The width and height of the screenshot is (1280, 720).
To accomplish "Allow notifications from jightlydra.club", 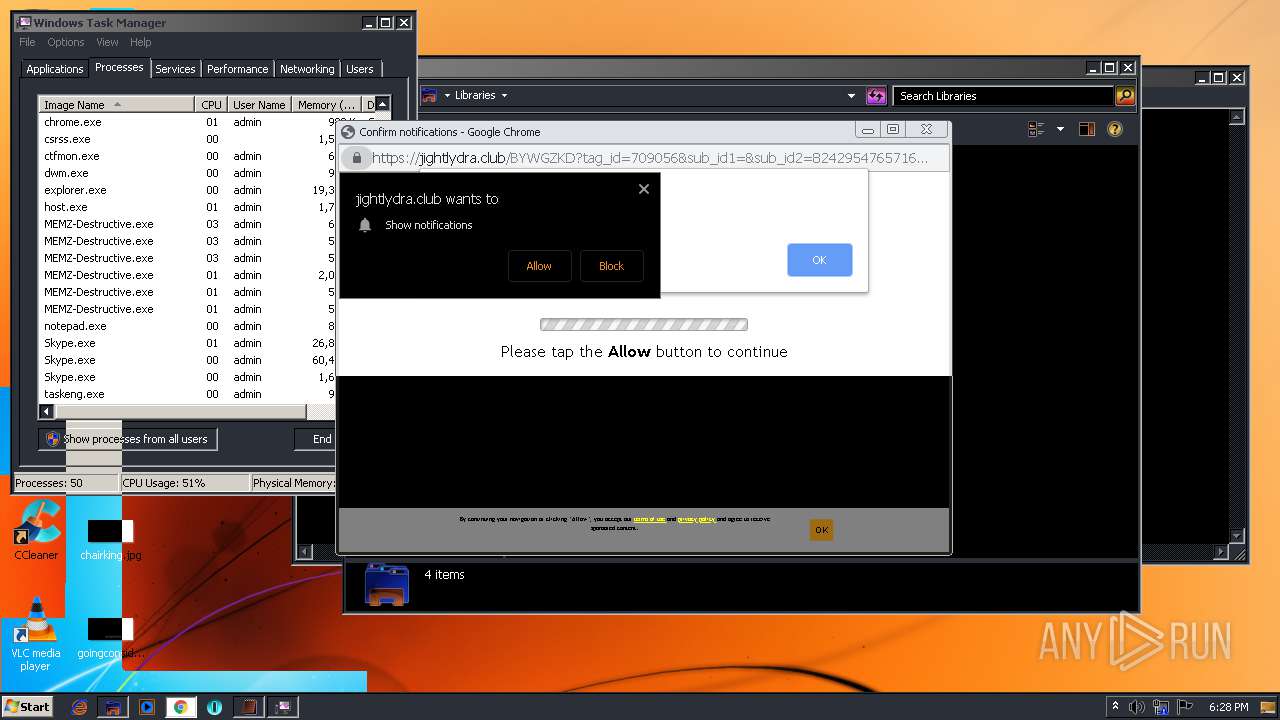I will [x=539, y=266].
